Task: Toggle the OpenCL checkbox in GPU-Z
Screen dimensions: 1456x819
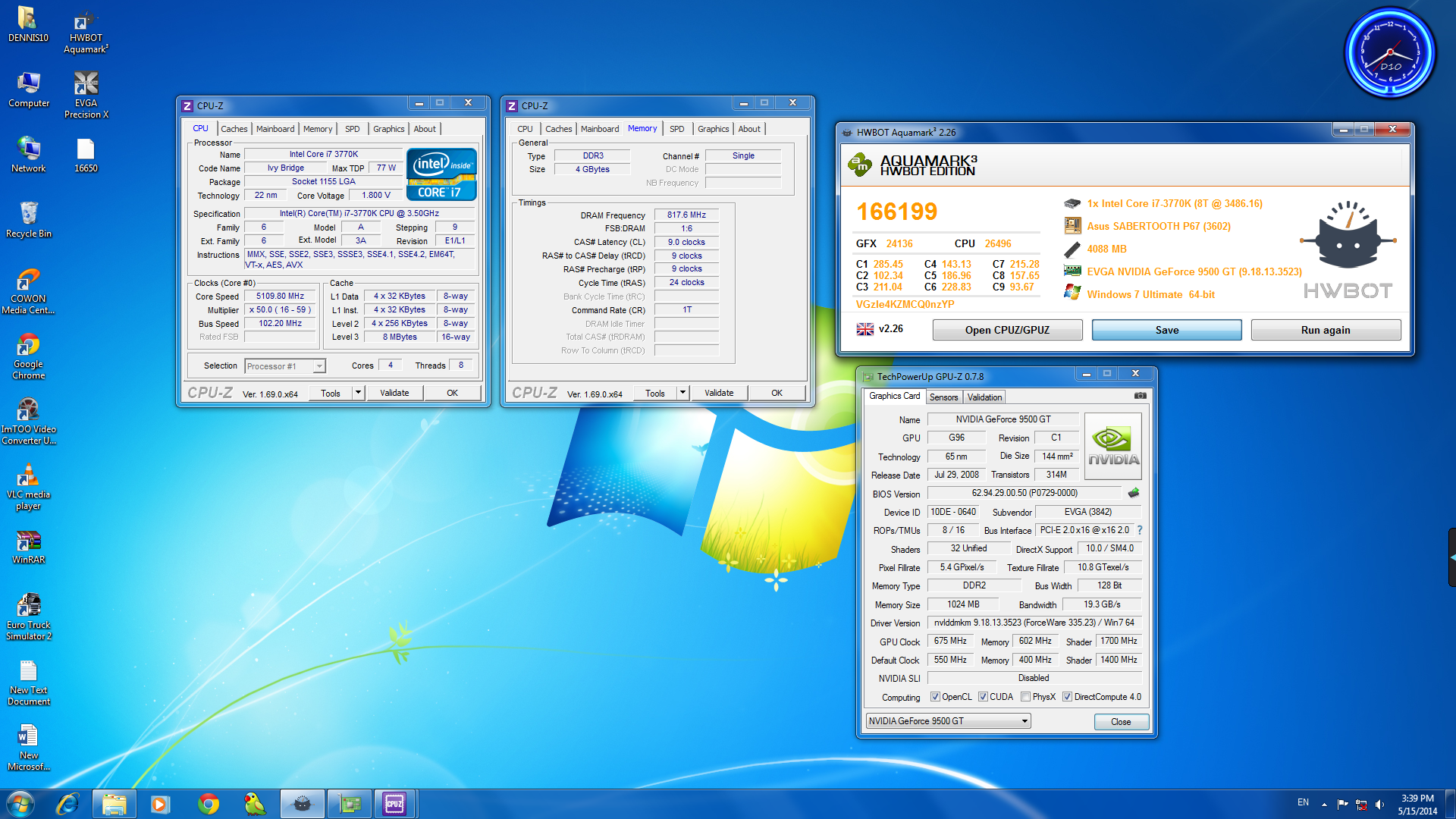Action: pyautogui.click(x=935, y=697)
